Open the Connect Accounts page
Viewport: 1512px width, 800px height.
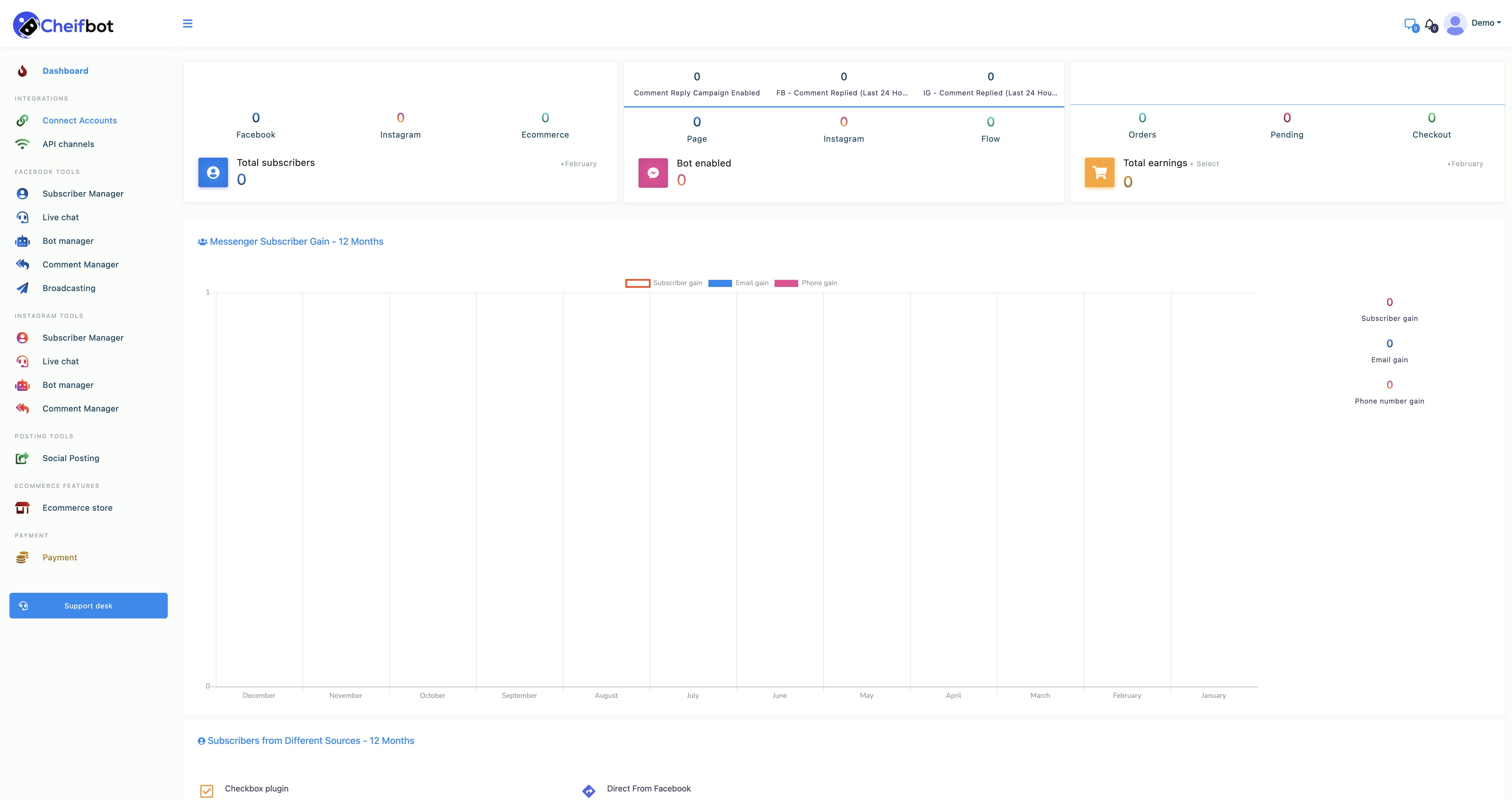tap(79, 120)
